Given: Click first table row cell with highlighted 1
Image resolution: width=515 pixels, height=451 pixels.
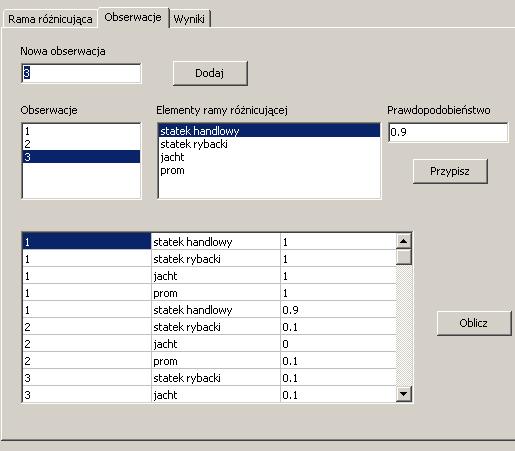Looking at the screenshot, I should pyautogui.click(x=87, y=241).
